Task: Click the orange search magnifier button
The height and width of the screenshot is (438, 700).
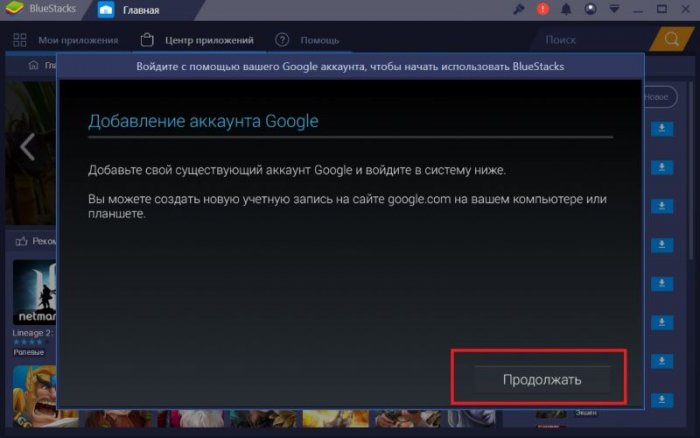Action: tap(671, 39)
